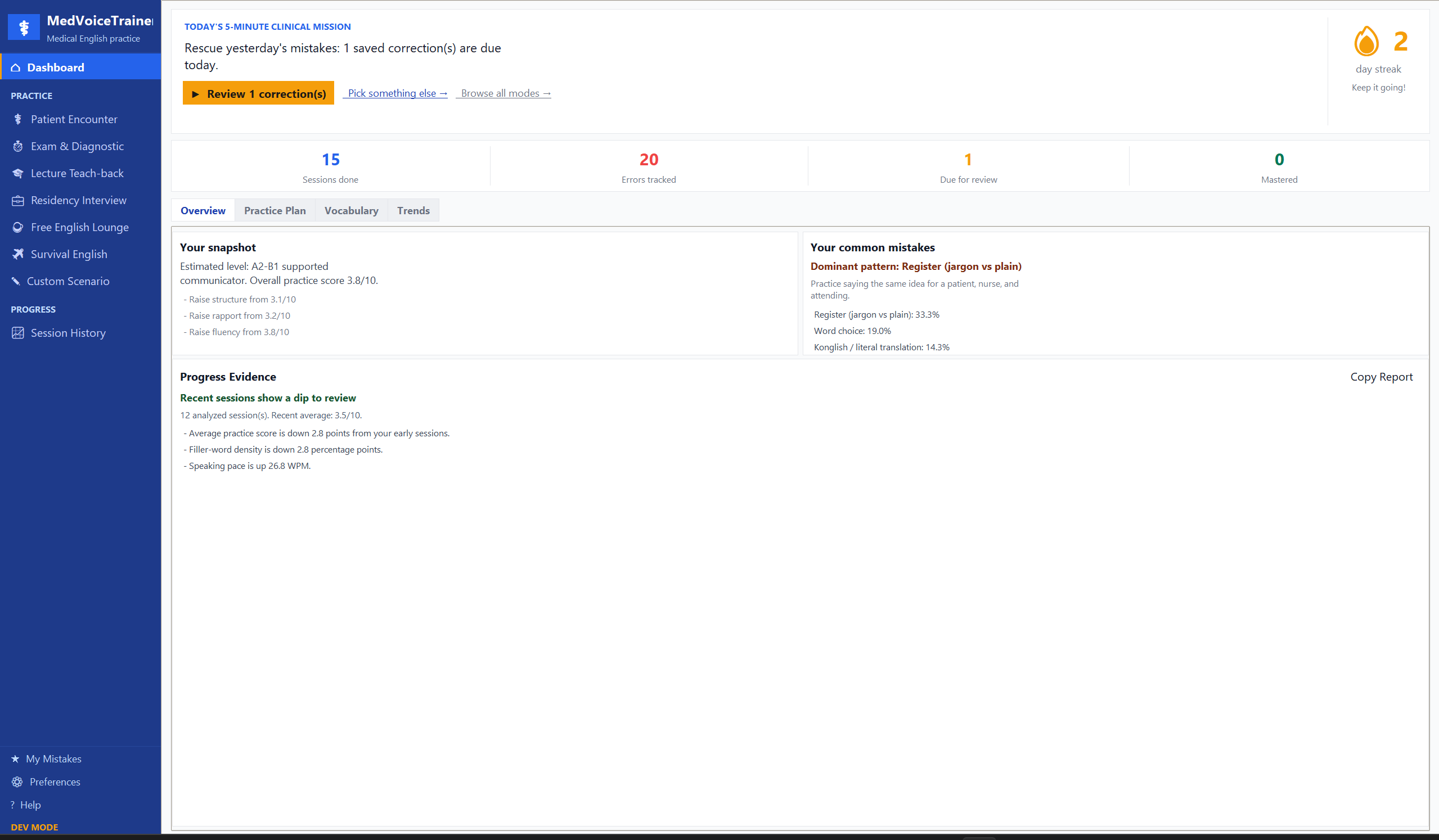Viewport: 1439px width, 840px height.
Task: Open Exam & Diagnostic practice mode
Action: tap(80, 146)
